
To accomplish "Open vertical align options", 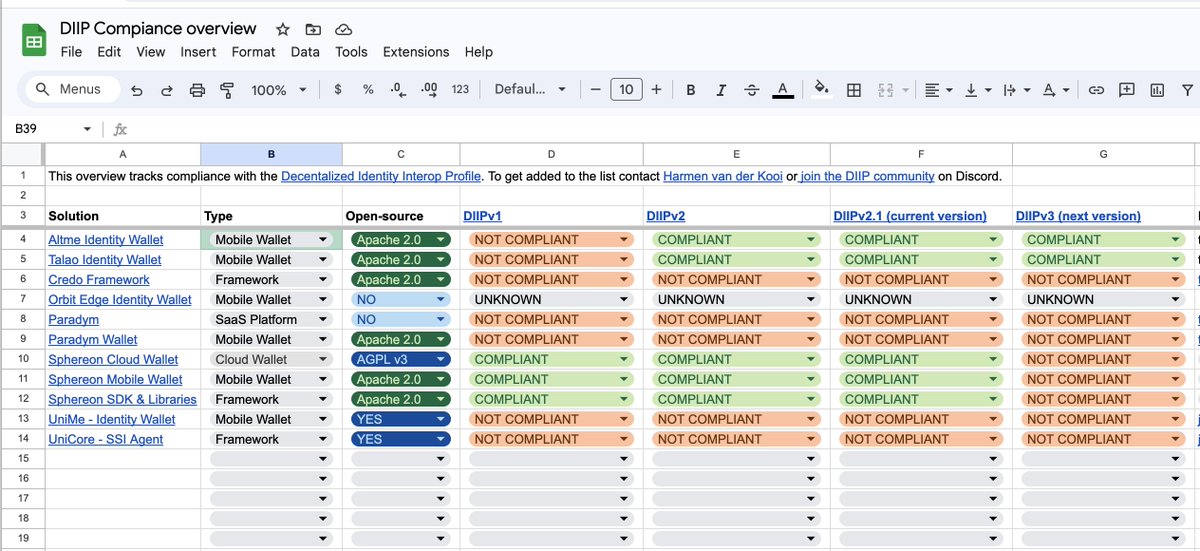I will [976, 90].
